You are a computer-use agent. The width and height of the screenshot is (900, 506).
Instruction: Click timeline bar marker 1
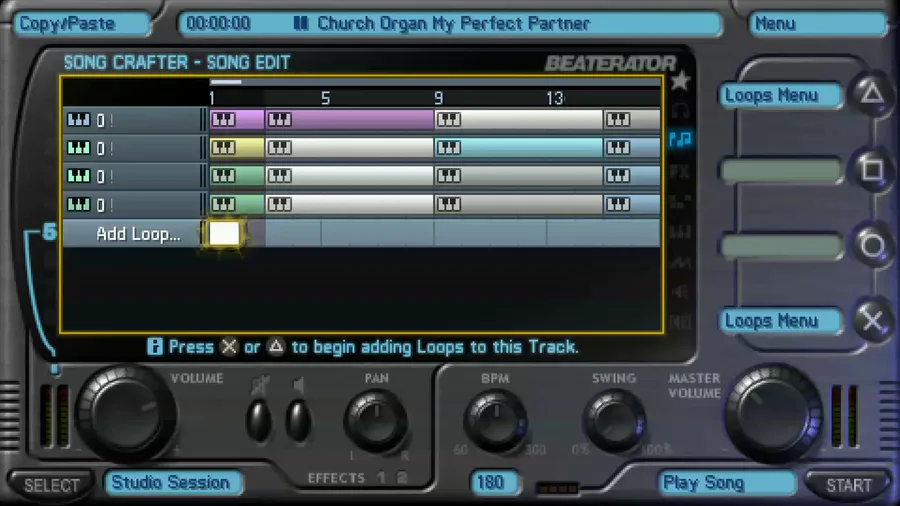[212, 99]
